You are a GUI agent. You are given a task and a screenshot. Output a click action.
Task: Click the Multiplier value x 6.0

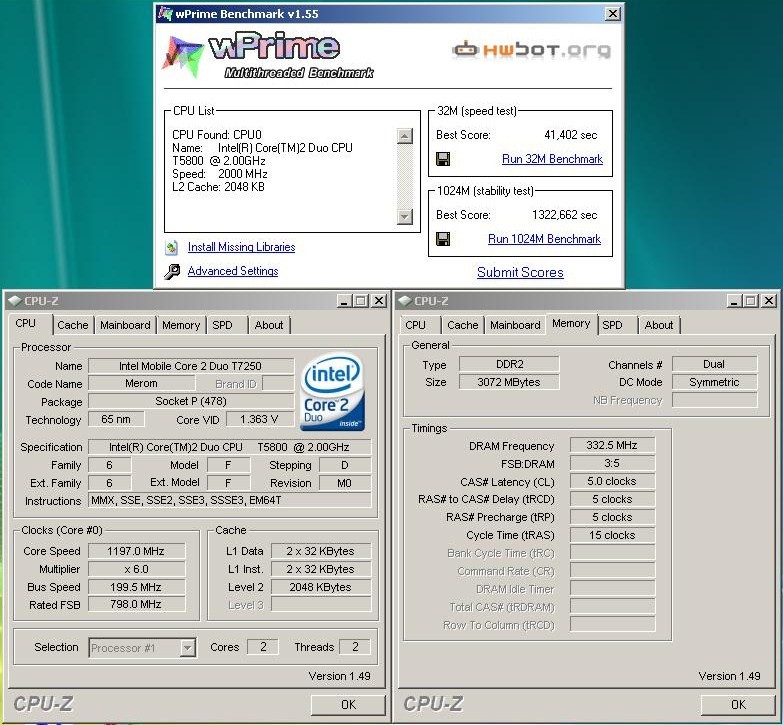136,569
